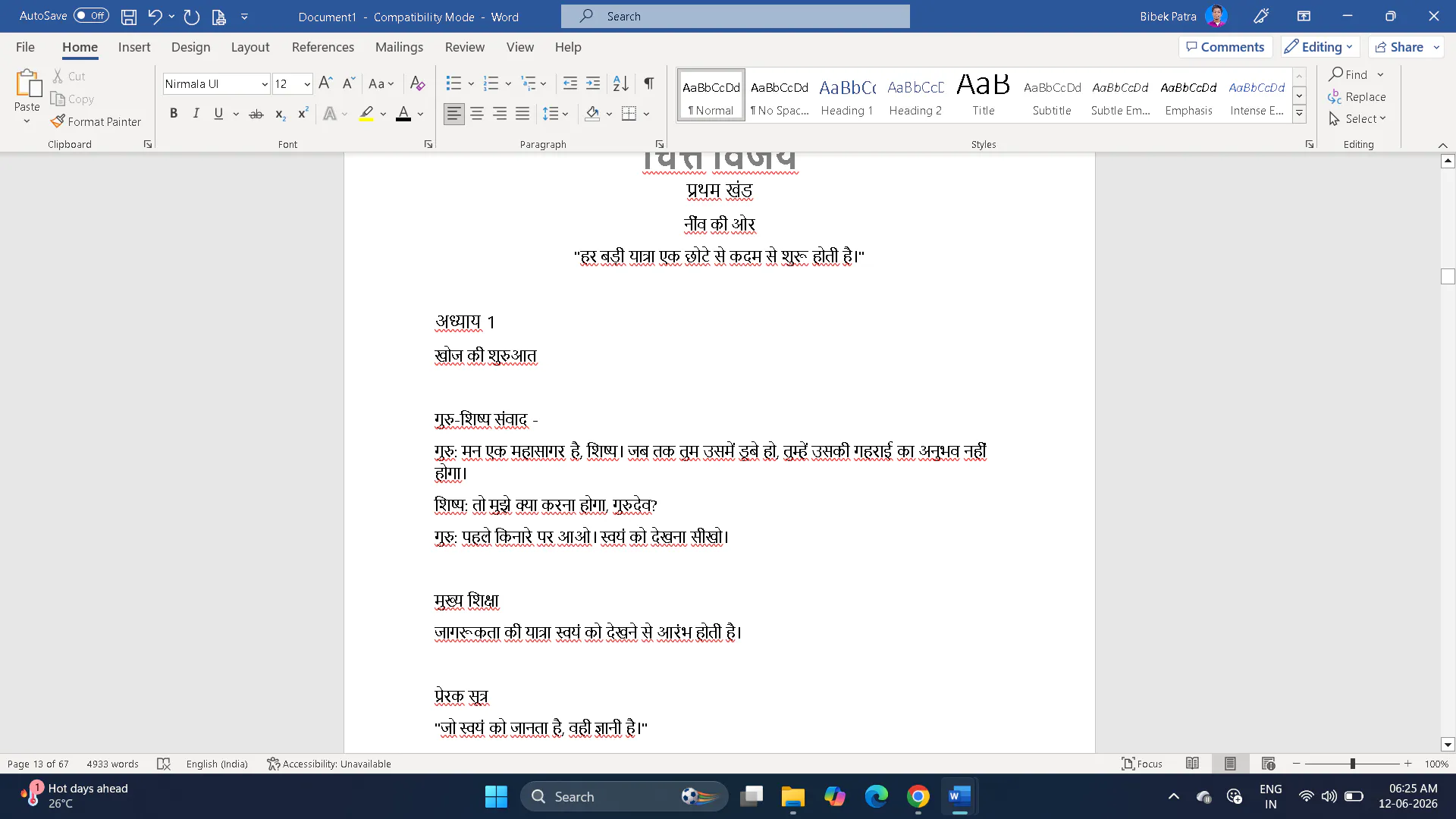Toggle ribbon display options button
The image size is (1456, 819).
[1304, 16]
